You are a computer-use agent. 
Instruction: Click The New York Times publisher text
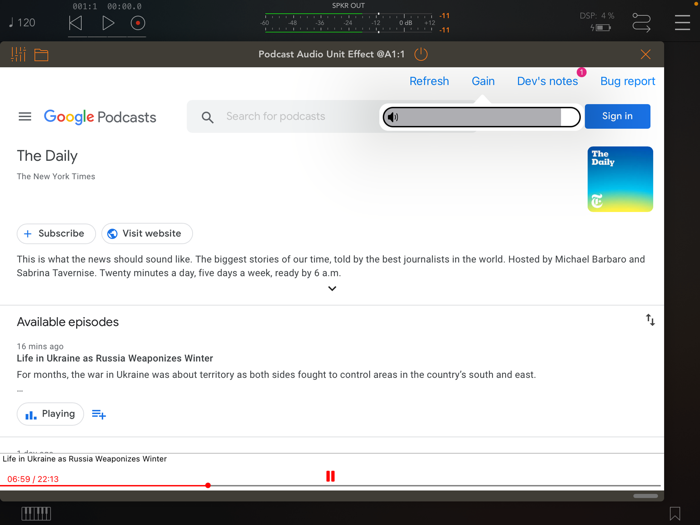[x=56, y=176]
